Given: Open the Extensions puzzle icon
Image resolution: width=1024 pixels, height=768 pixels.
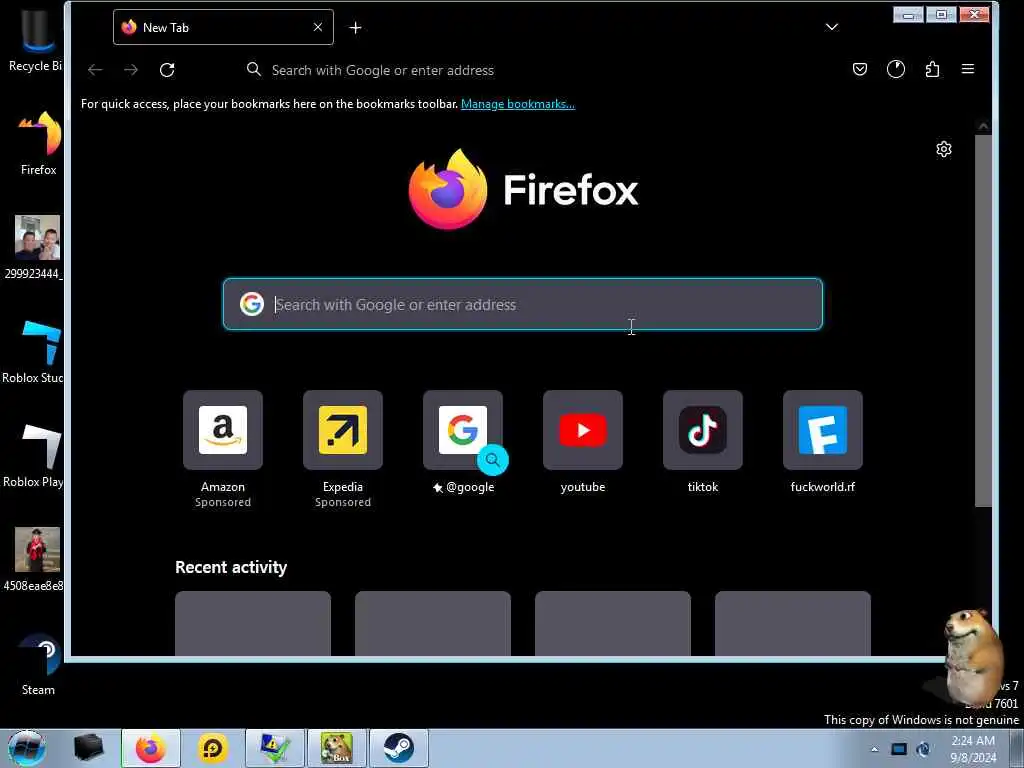Looking at the screenshot, I should point(933,69).
